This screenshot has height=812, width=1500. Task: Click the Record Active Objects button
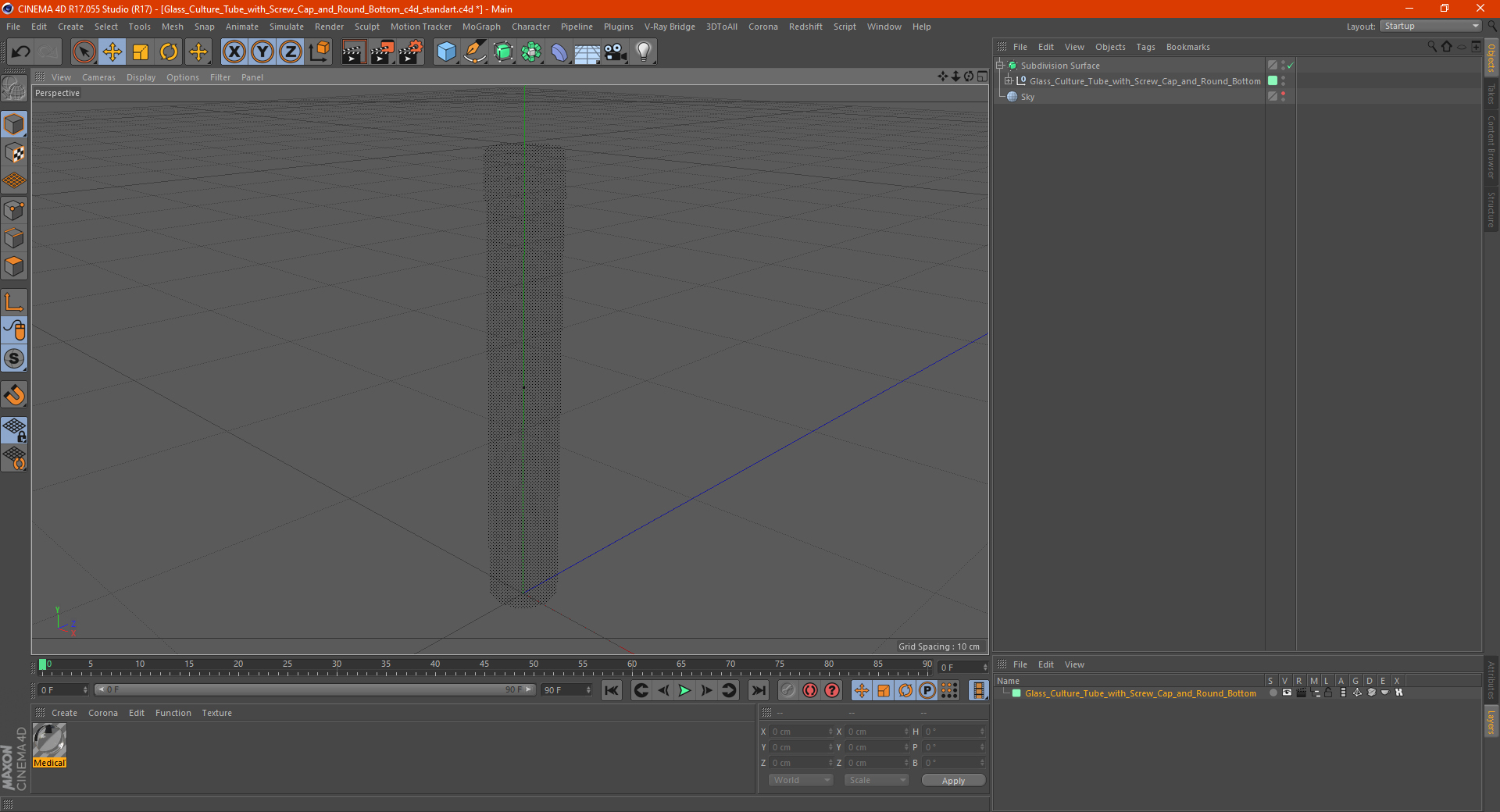(787, 690)
